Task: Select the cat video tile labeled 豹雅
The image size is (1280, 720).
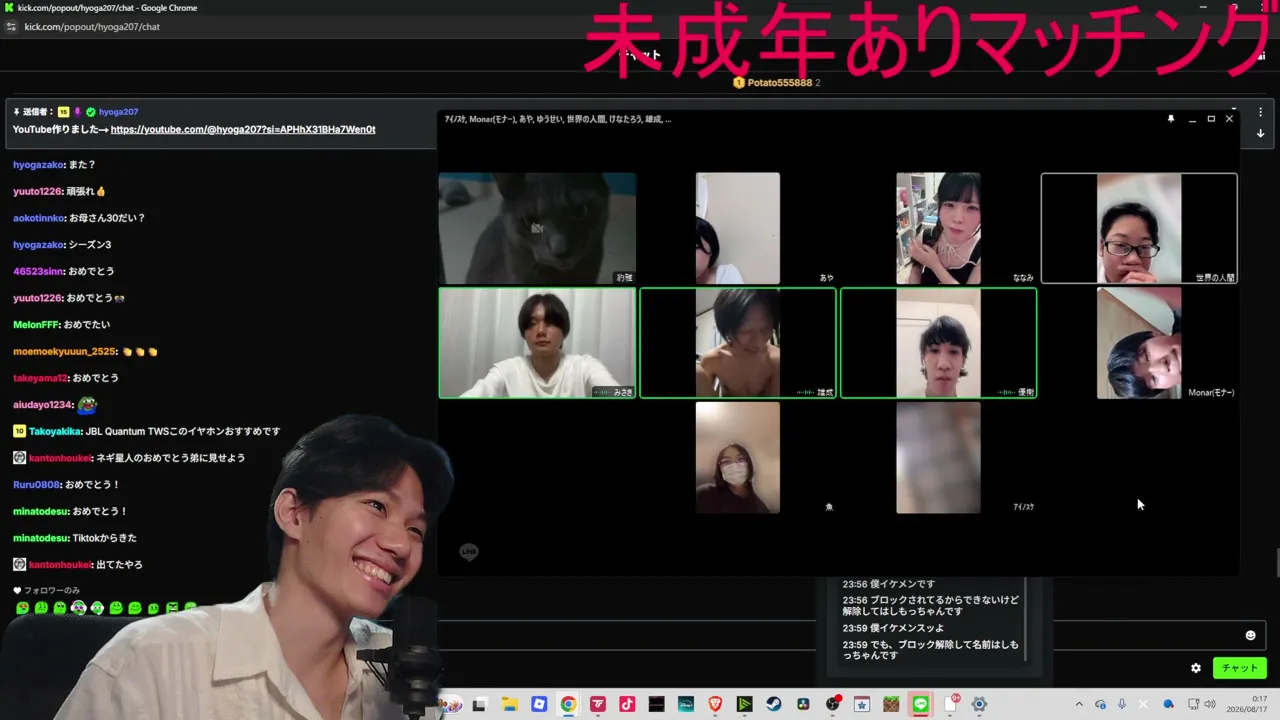Action: point(537,228)
